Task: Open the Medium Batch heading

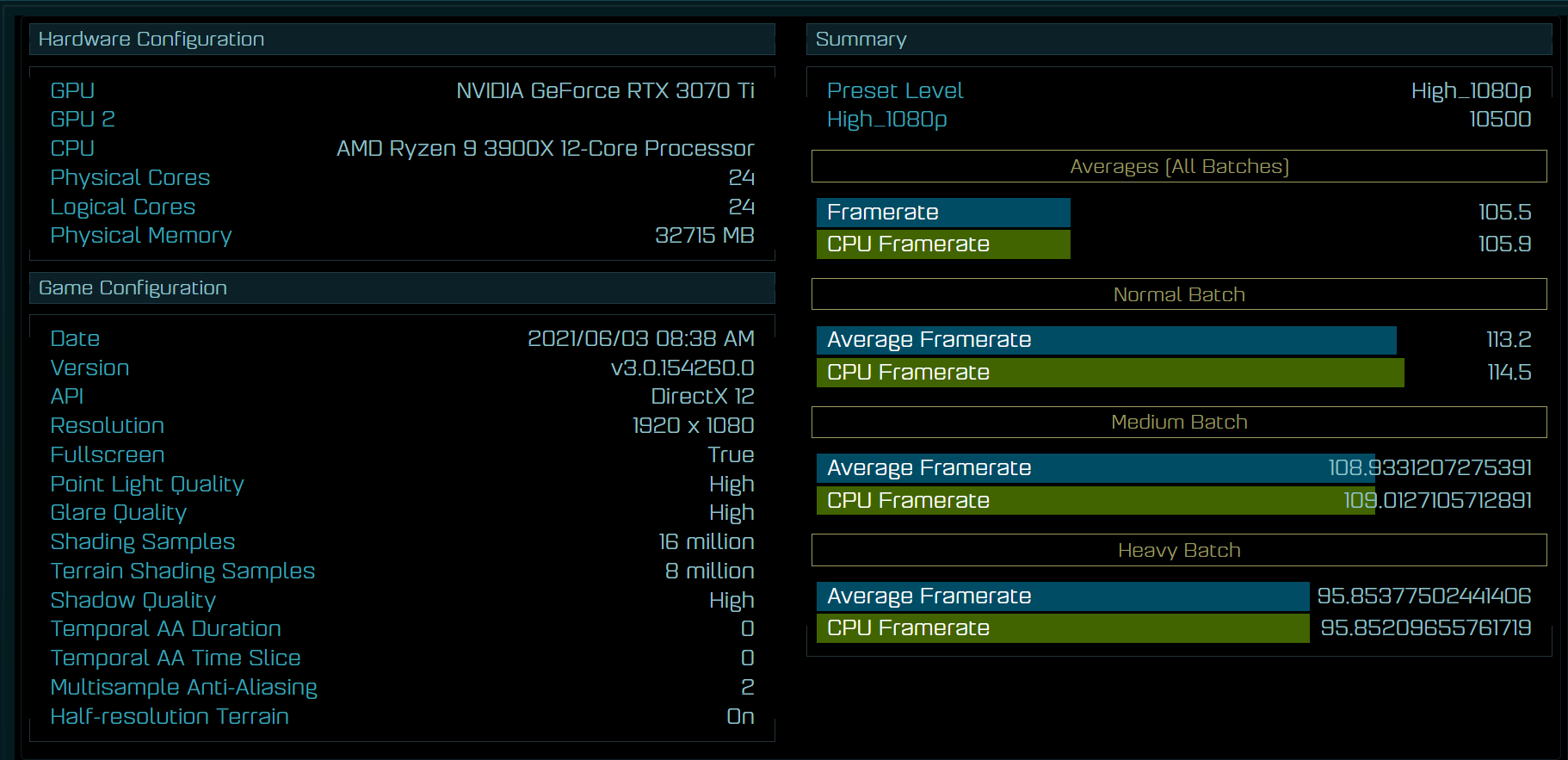Action: tap(1179, 423)
